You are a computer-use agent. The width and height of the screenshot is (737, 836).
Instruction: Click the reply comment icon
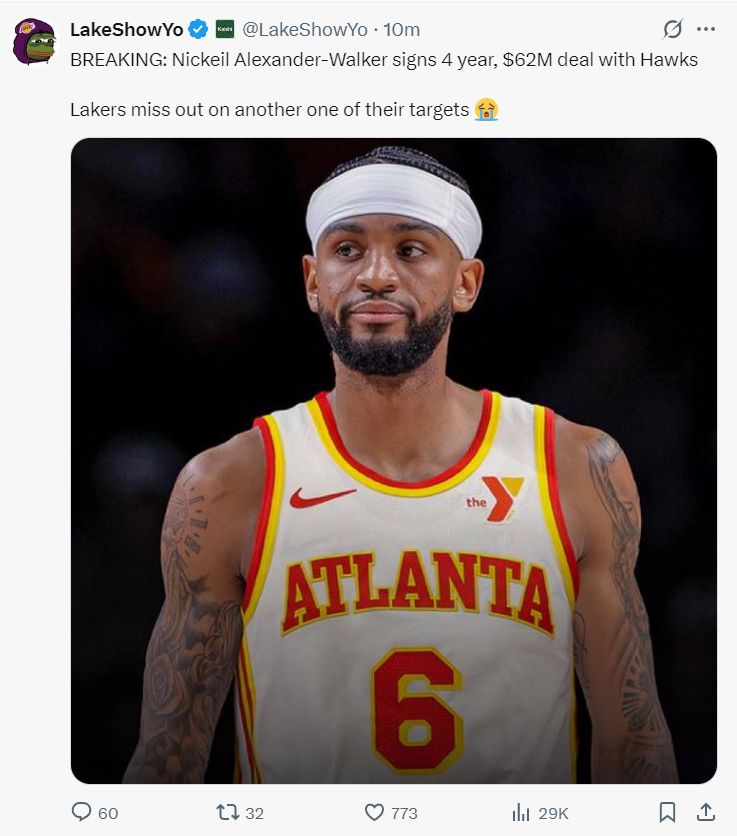pos(81,812)
